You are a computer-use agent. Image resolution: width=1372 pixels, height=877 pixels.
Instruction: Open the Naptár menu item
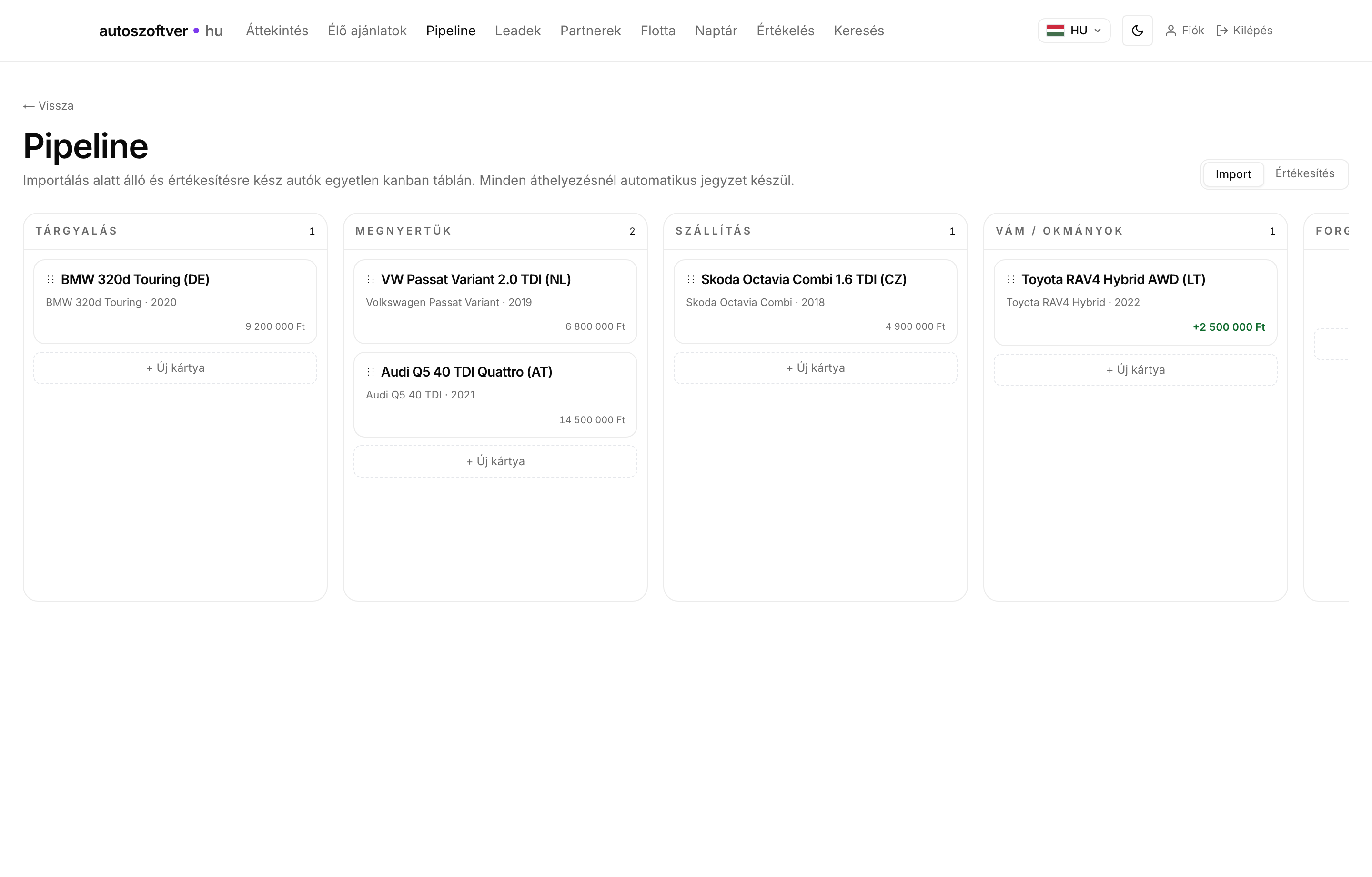click(x=716, y=31)
